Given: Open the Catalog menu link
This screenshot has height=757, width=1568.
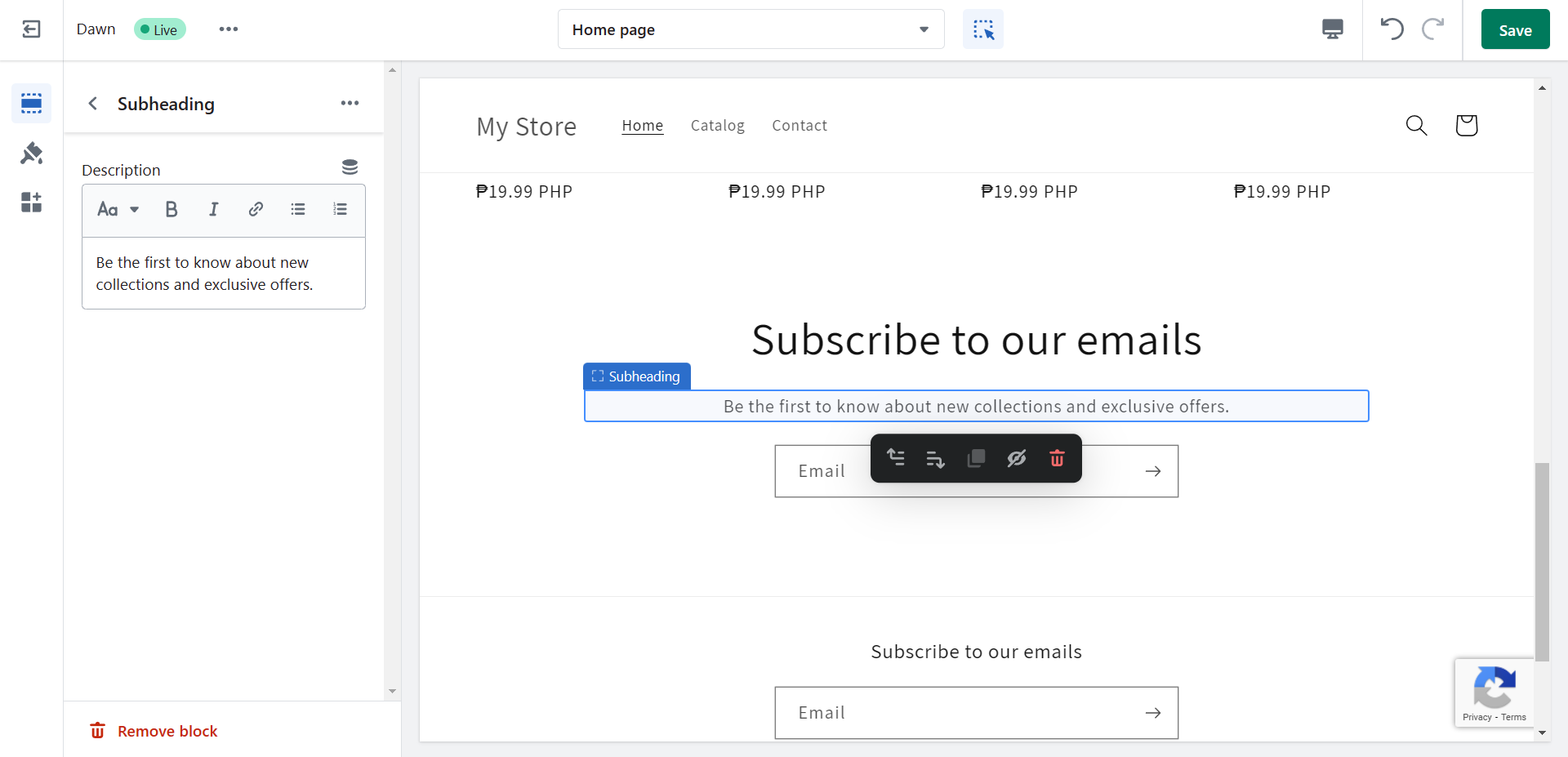Looking at the screenshot, I should 718,126.
